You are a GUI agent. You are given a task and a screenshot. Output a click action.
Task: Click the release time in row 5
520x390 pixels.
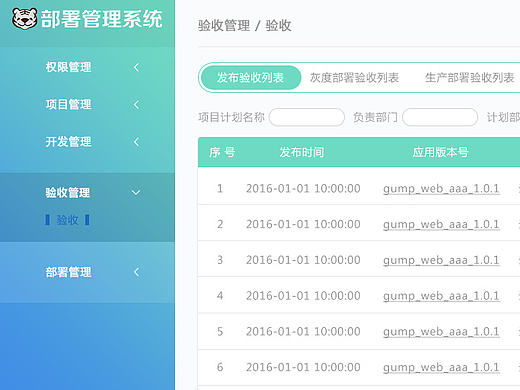pos(303,331)
